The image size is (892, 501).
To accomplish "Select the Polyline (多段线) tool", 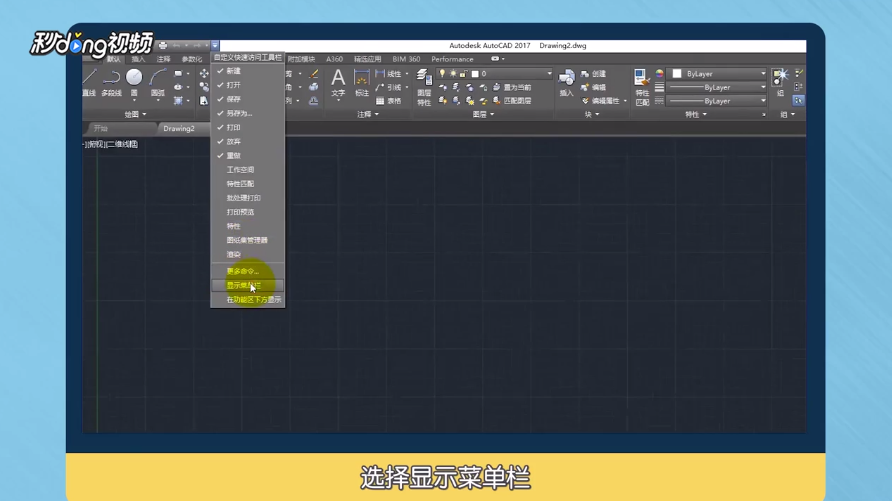I will (112, 81).
